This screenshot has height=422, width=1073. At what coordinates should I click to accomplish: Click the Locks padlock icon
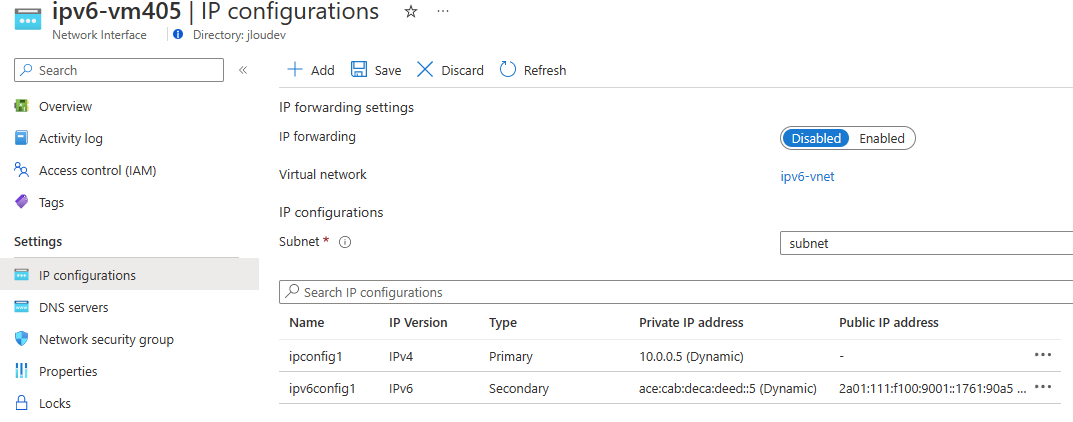pos(22,403)
